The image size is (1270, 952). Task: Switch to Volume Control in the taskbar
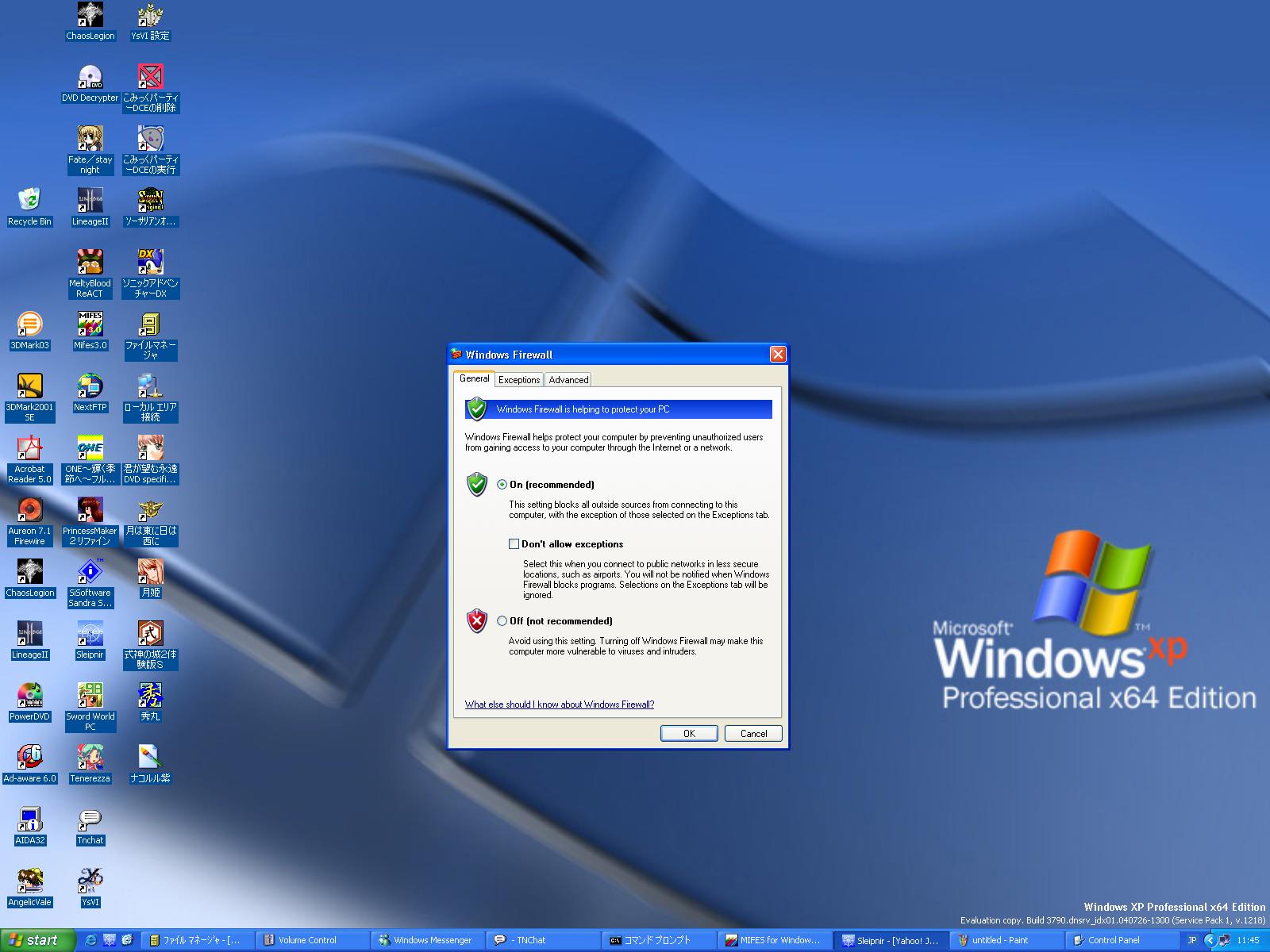coord(306,940)
